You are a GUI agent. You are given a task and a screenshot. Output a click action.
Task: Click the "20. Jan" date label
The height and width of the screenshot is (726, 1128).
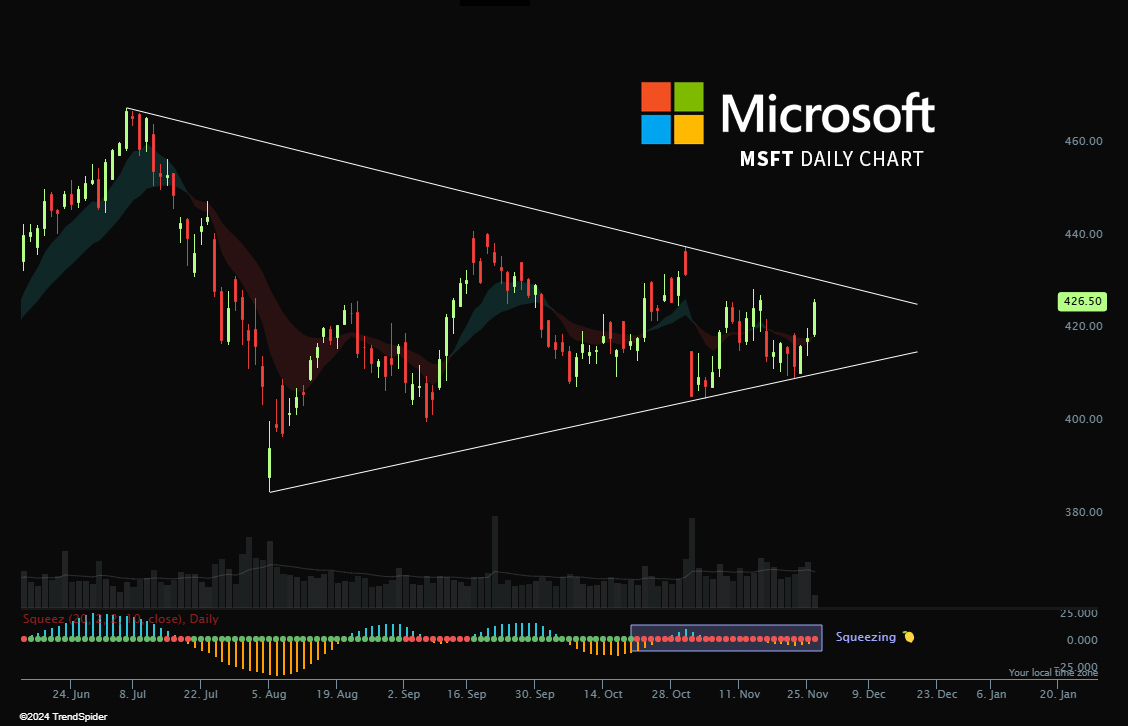coord(1058,694)
